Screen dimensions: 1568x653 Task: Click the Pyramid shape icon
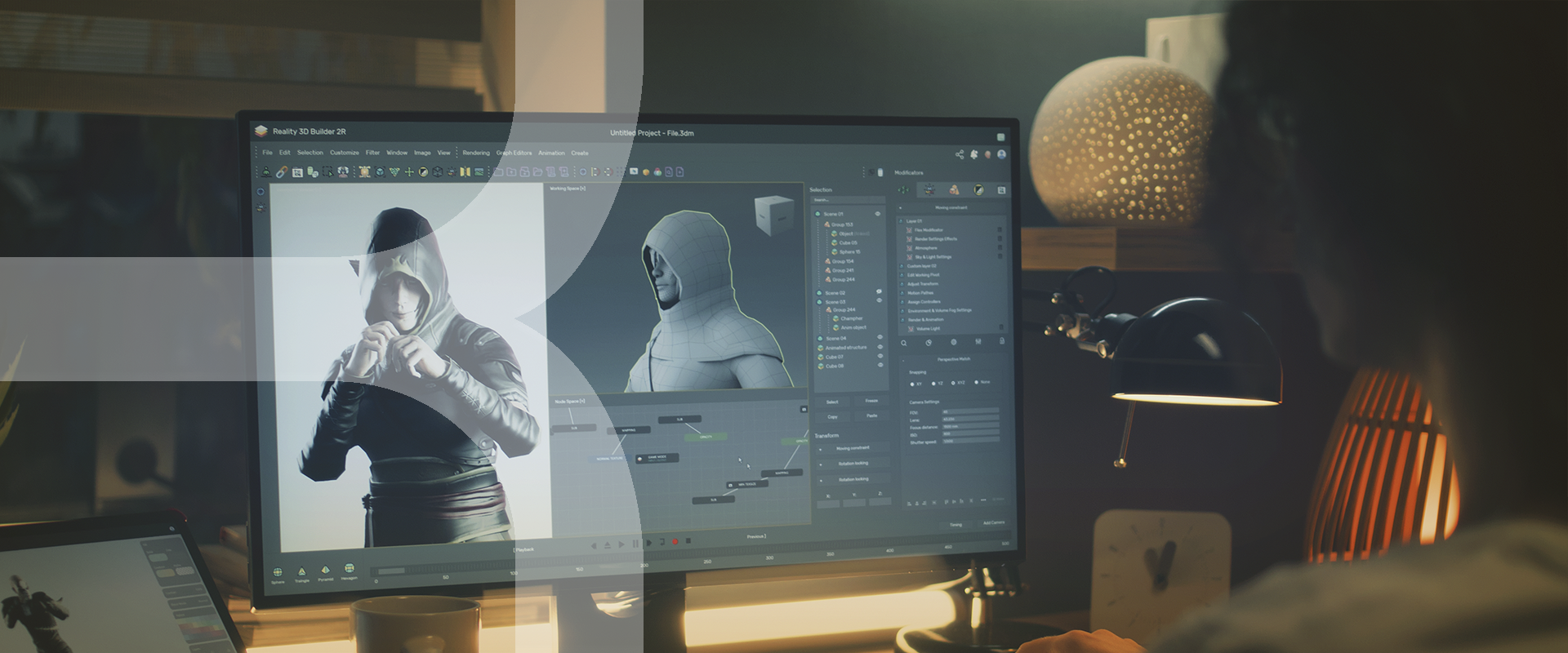pyautogui.click(x=325, y=570)
